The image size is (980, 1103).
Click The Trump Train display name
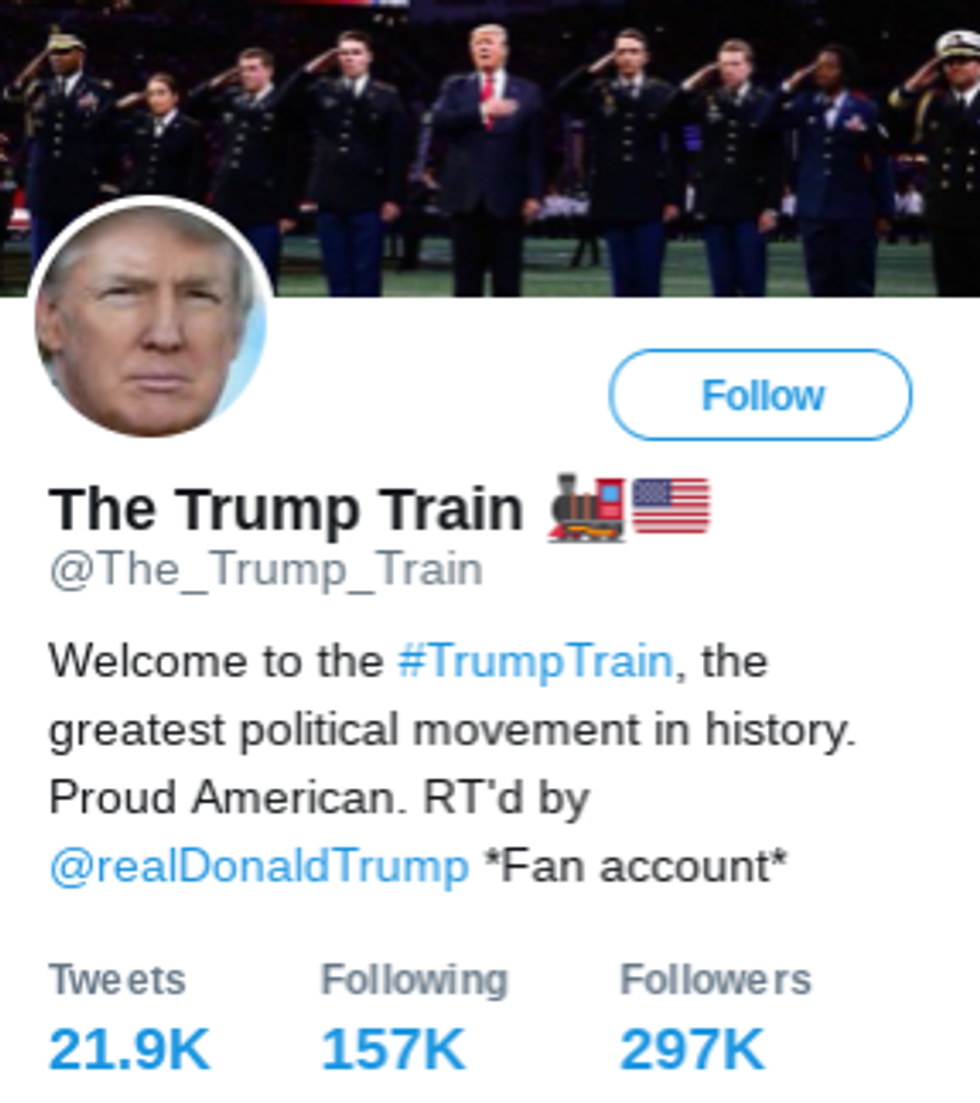click(286, 509)
